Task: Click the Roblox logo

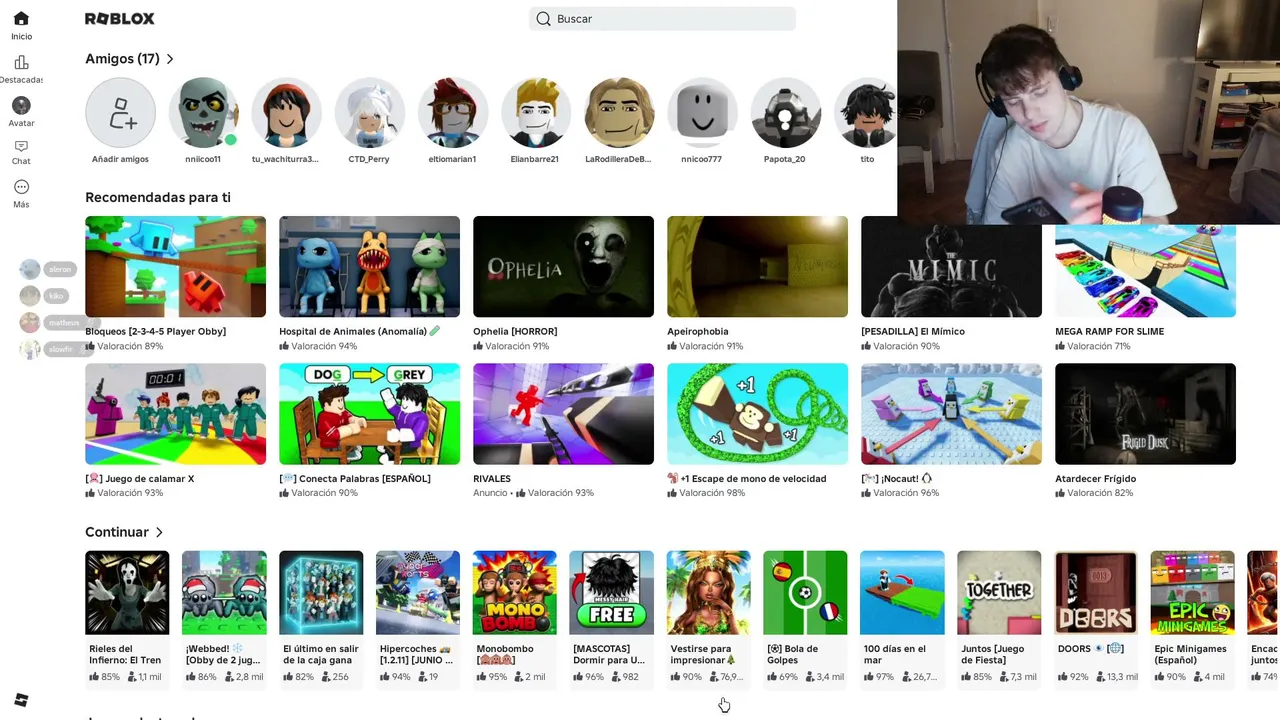Action: (120, 19)
